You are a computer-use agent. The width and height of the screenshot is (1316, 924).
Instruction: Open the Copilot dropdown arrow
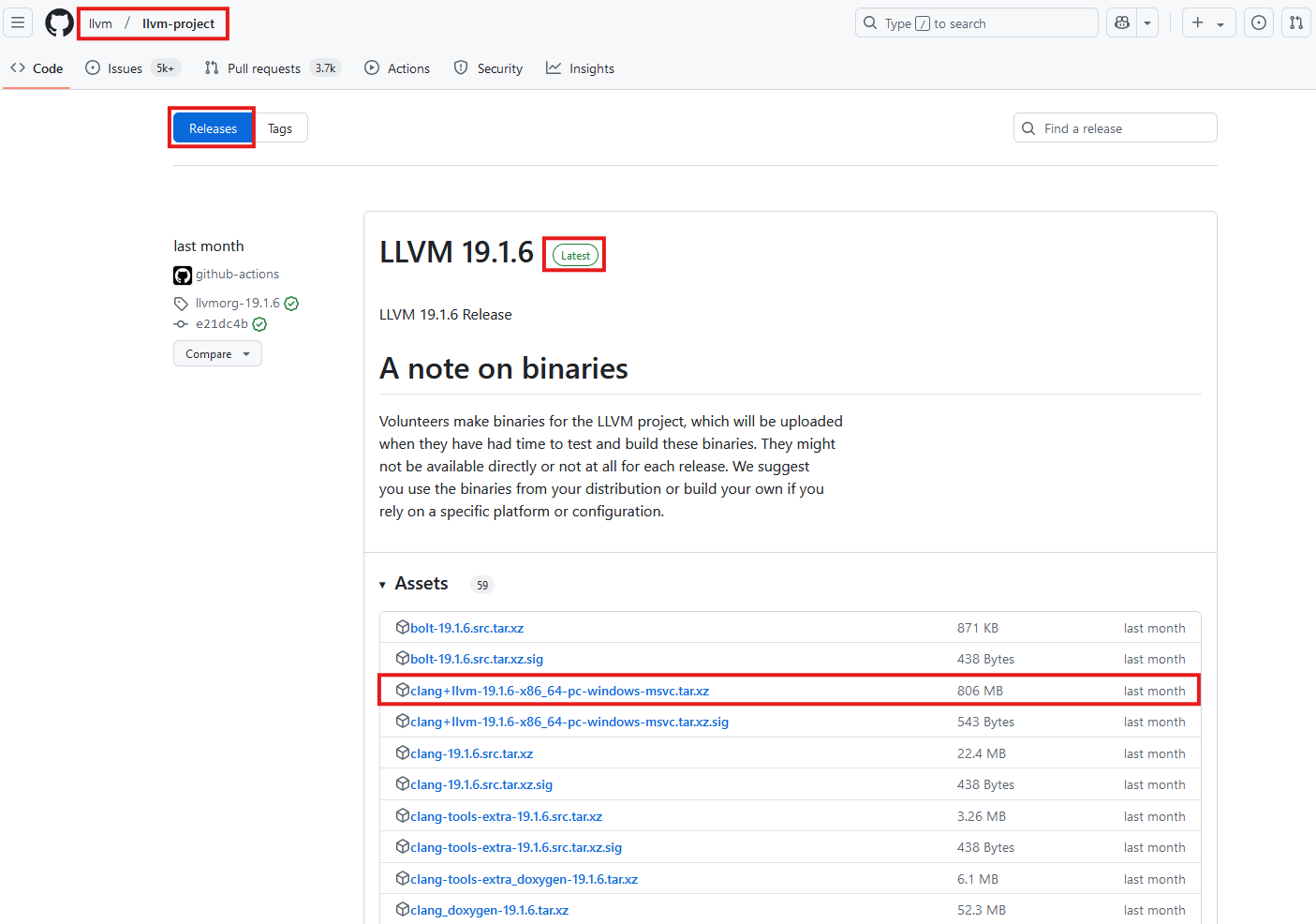point(1147,22)
